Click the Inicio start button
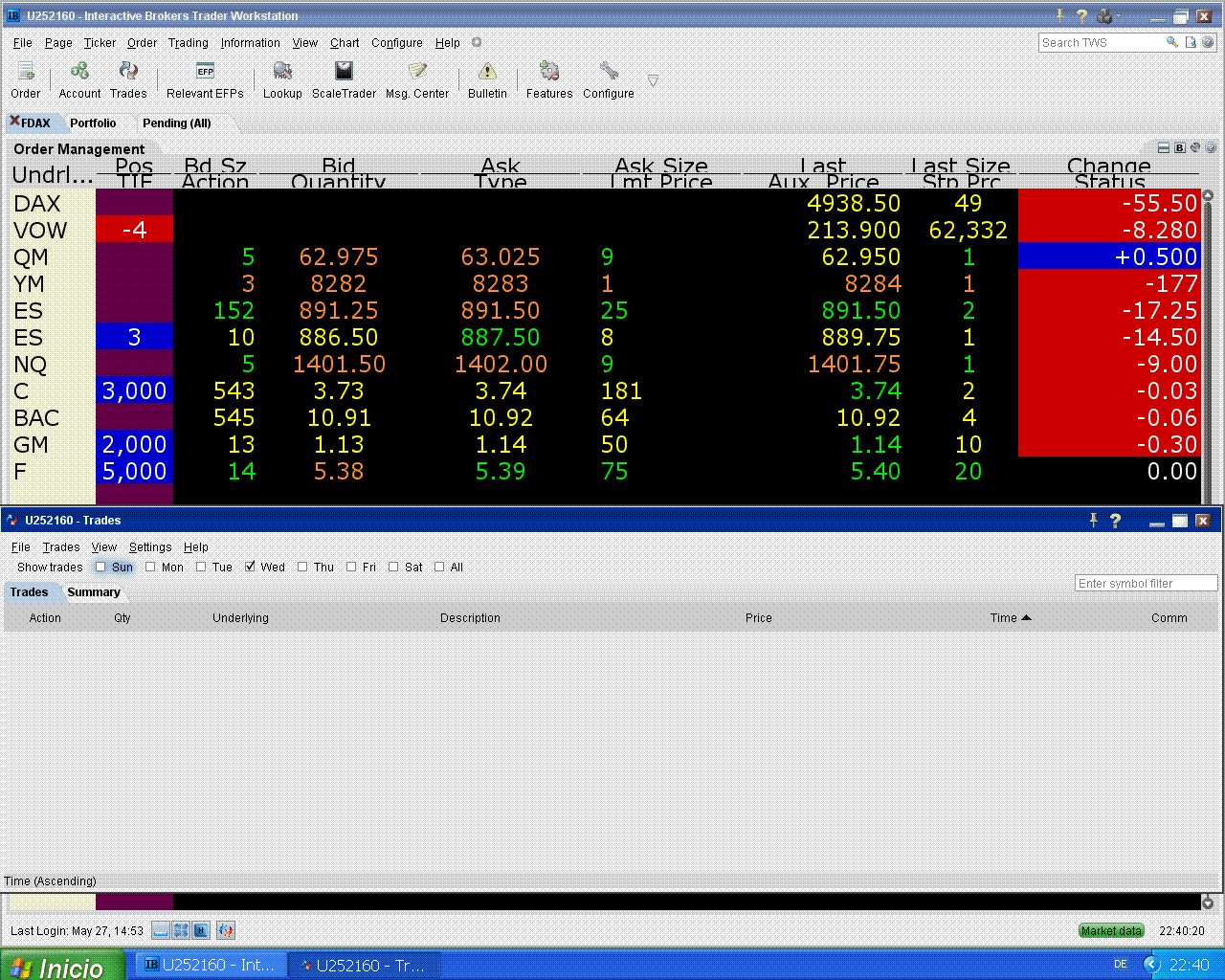This screenshot has width=1225, height=980. [x=62, y=966]
